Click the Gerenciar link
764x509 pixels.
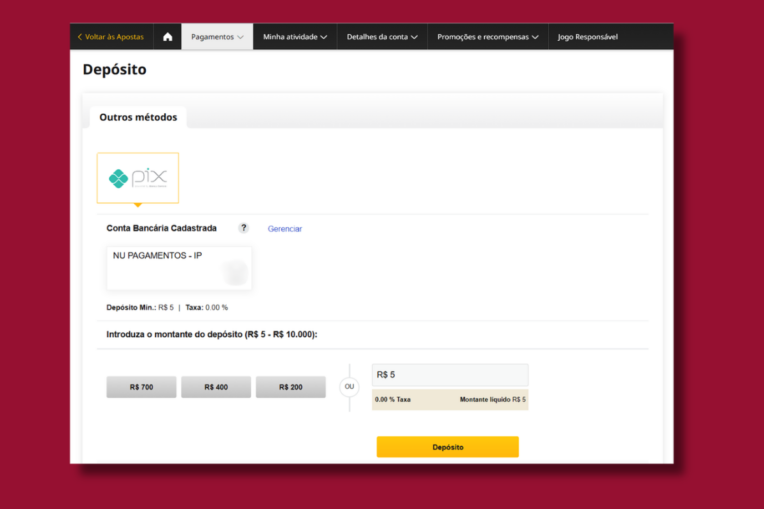click(x=285, y=228)
